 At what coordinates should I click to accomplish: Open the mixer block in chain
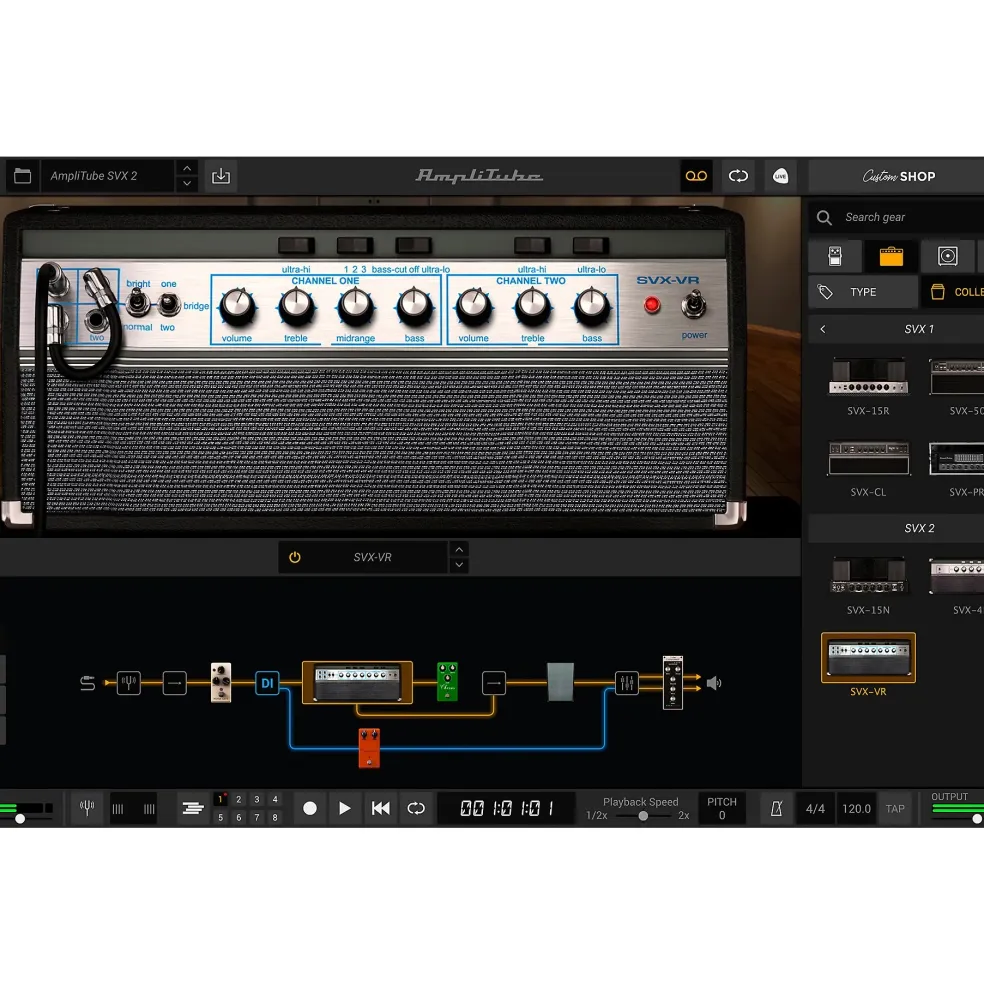coord(626,683)
